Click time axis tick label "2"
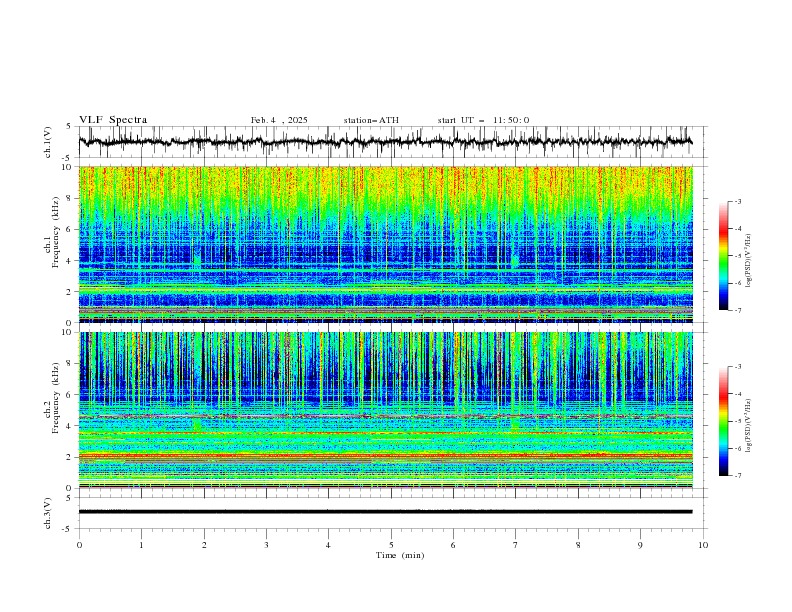Screen dimensions: 792x612 (204, 545)
